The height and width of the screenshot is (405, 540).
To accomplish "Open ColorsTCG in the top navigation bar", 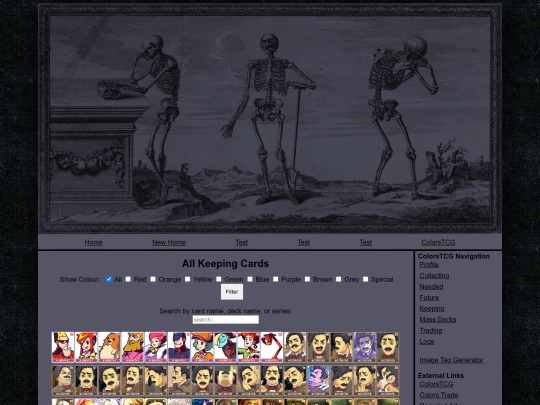I will point(438,242).
